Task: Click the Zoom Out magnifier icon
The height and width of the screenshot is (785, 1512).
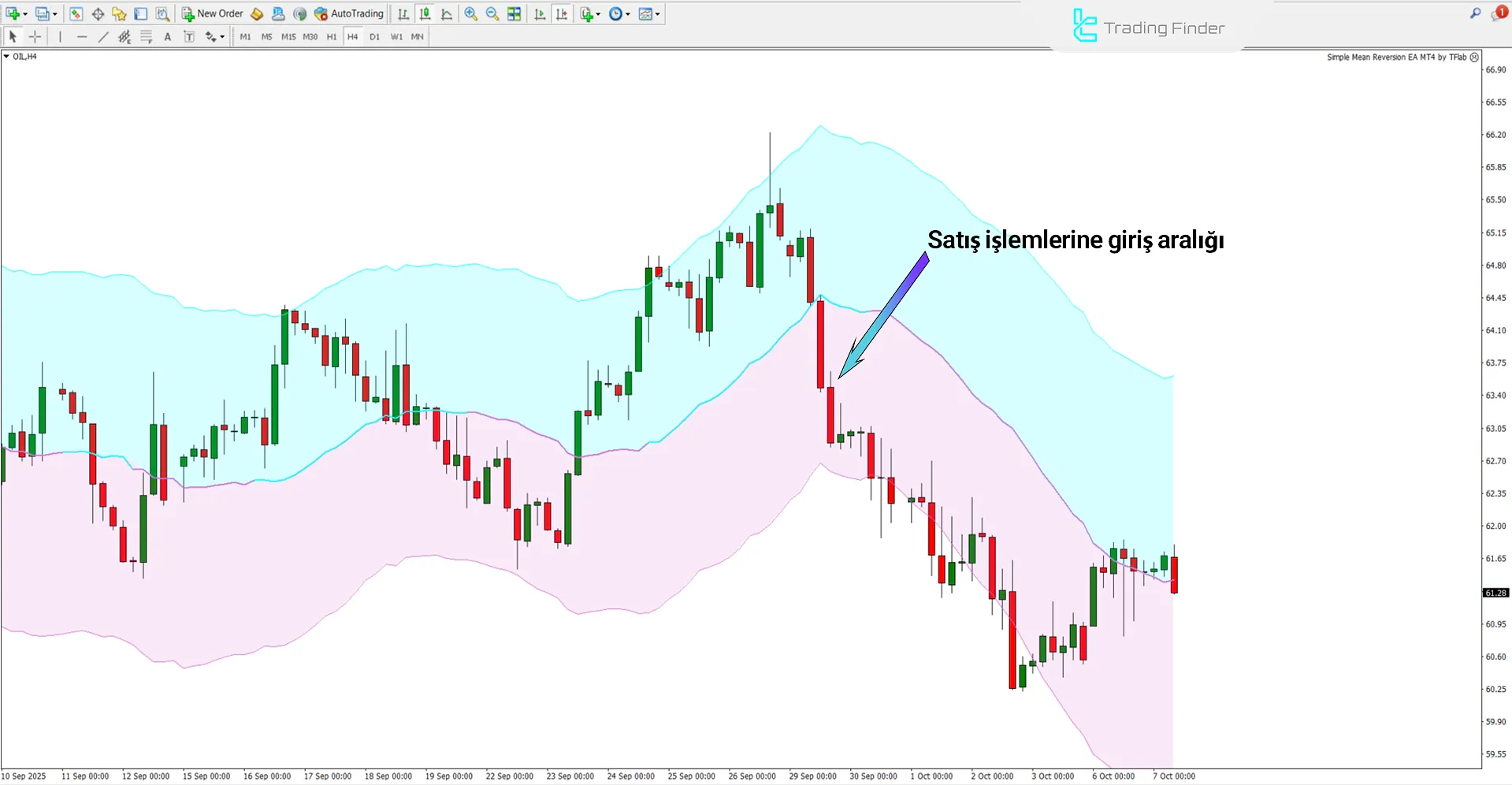Action: [x=492, y=14]
